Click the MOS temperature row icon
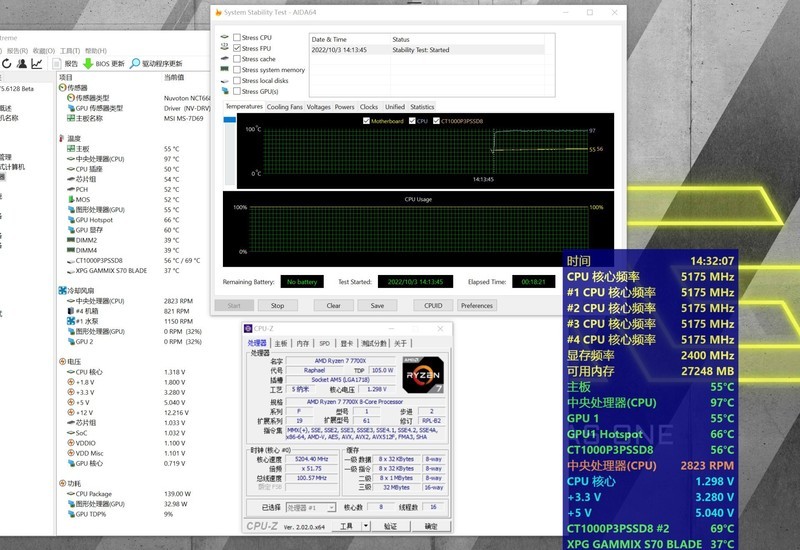The image size is (800, 550). coord(71,199)
